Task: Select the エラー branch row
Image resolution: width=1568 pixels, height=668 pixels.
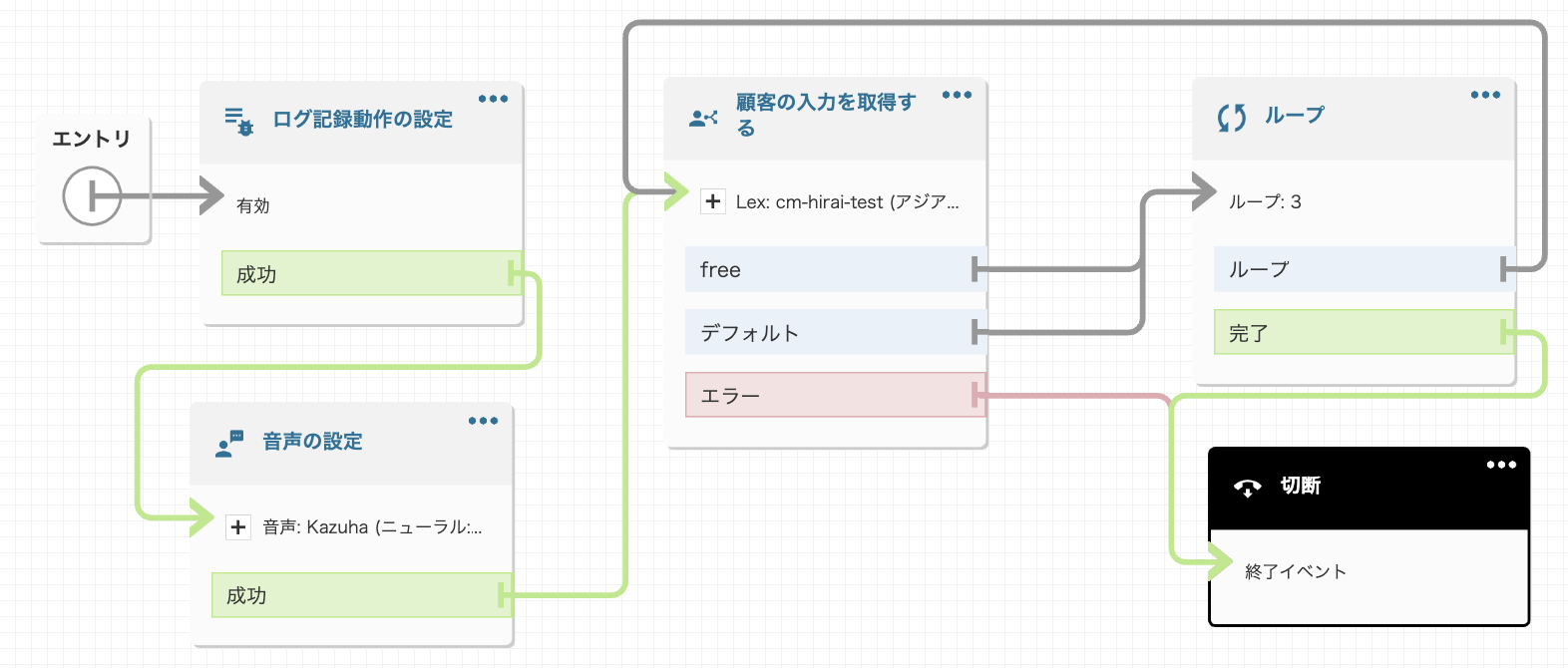Action: (x=833, y=395)
